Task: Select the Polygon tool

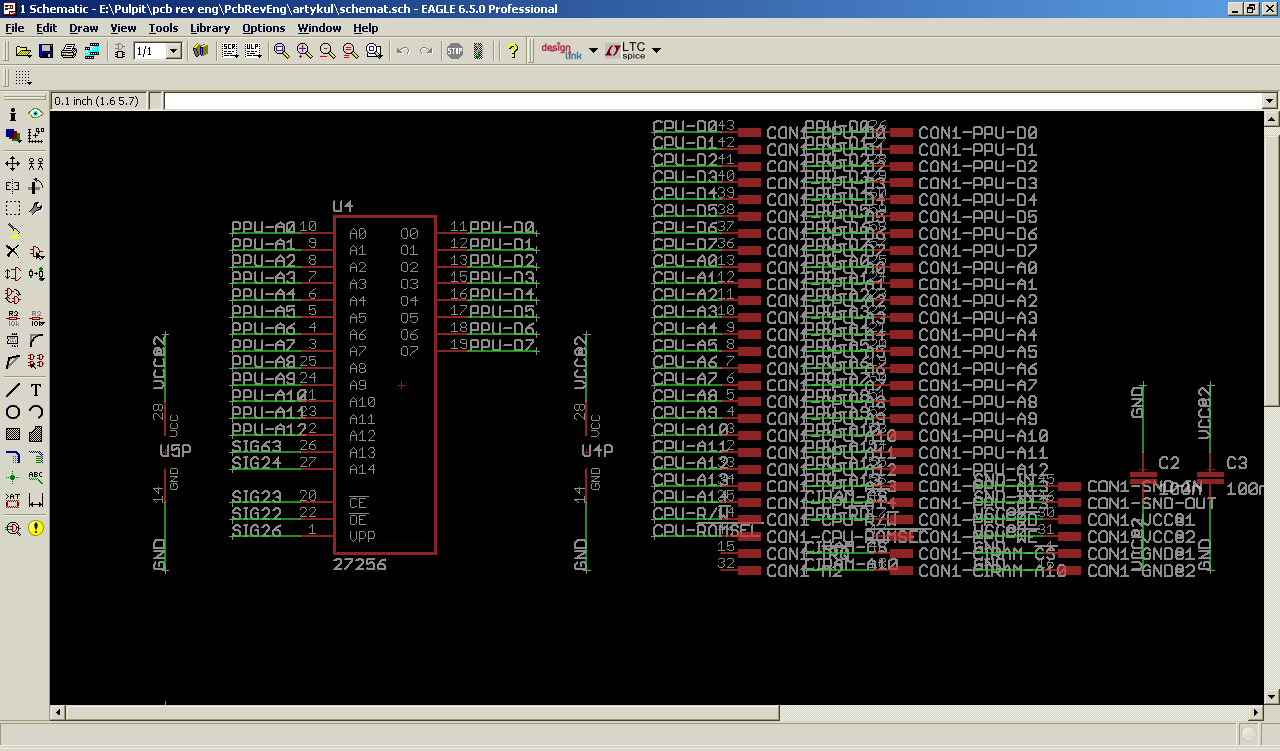Action: 36,434
